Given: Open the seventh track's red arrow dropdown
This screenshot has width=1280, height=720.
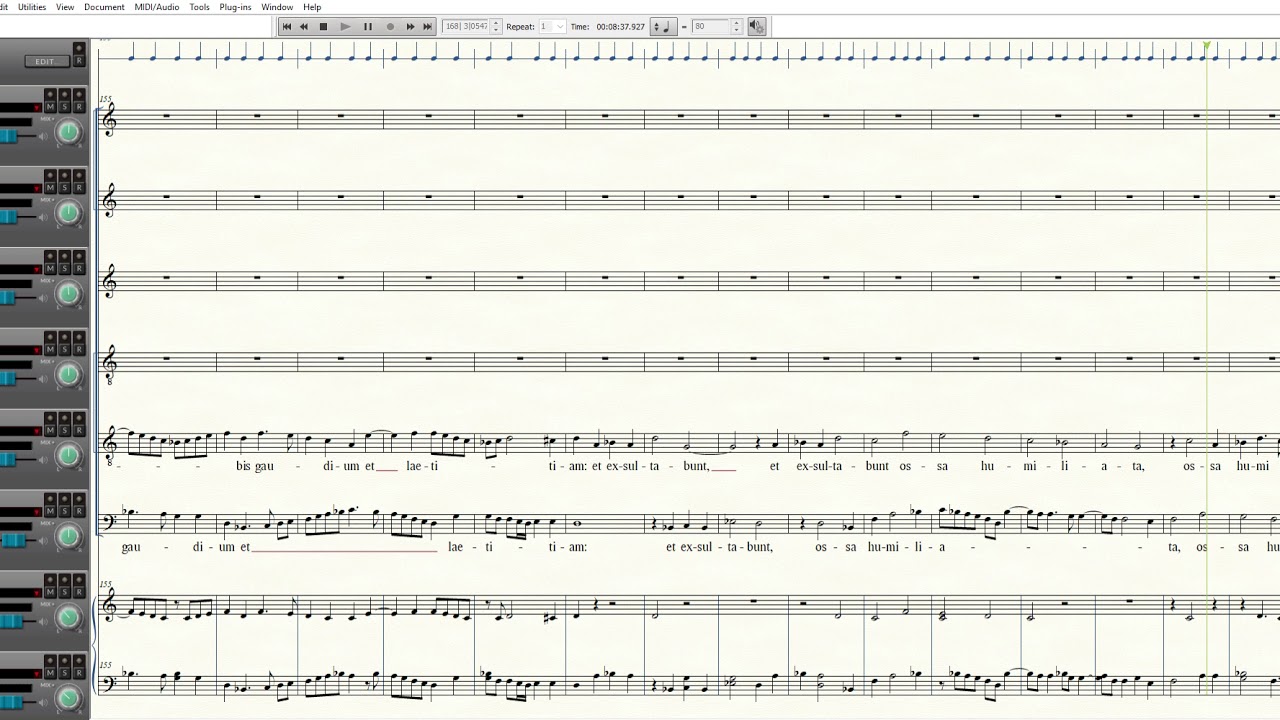Looking at the screenshot, I should [37, 594].
